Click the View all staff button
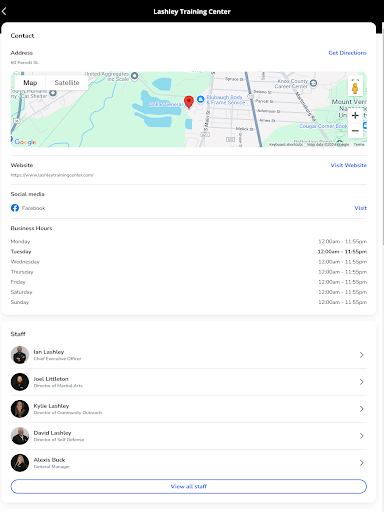The image size is (384, 512). 189,486
